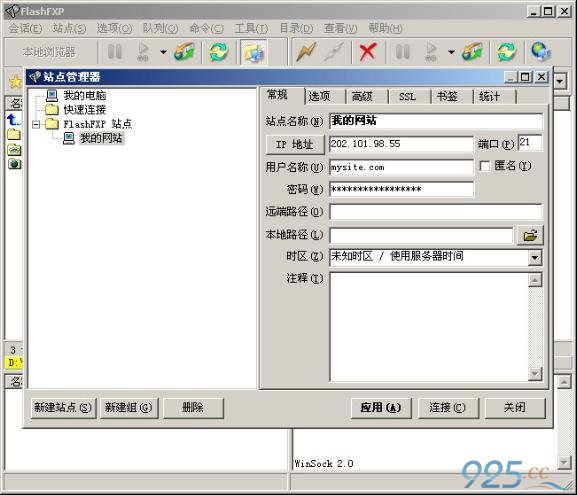Click the globe icon in remote toolbar
The height and width of the screenshot is (495, 577).
pyautogui.click(x=541, y=52)
